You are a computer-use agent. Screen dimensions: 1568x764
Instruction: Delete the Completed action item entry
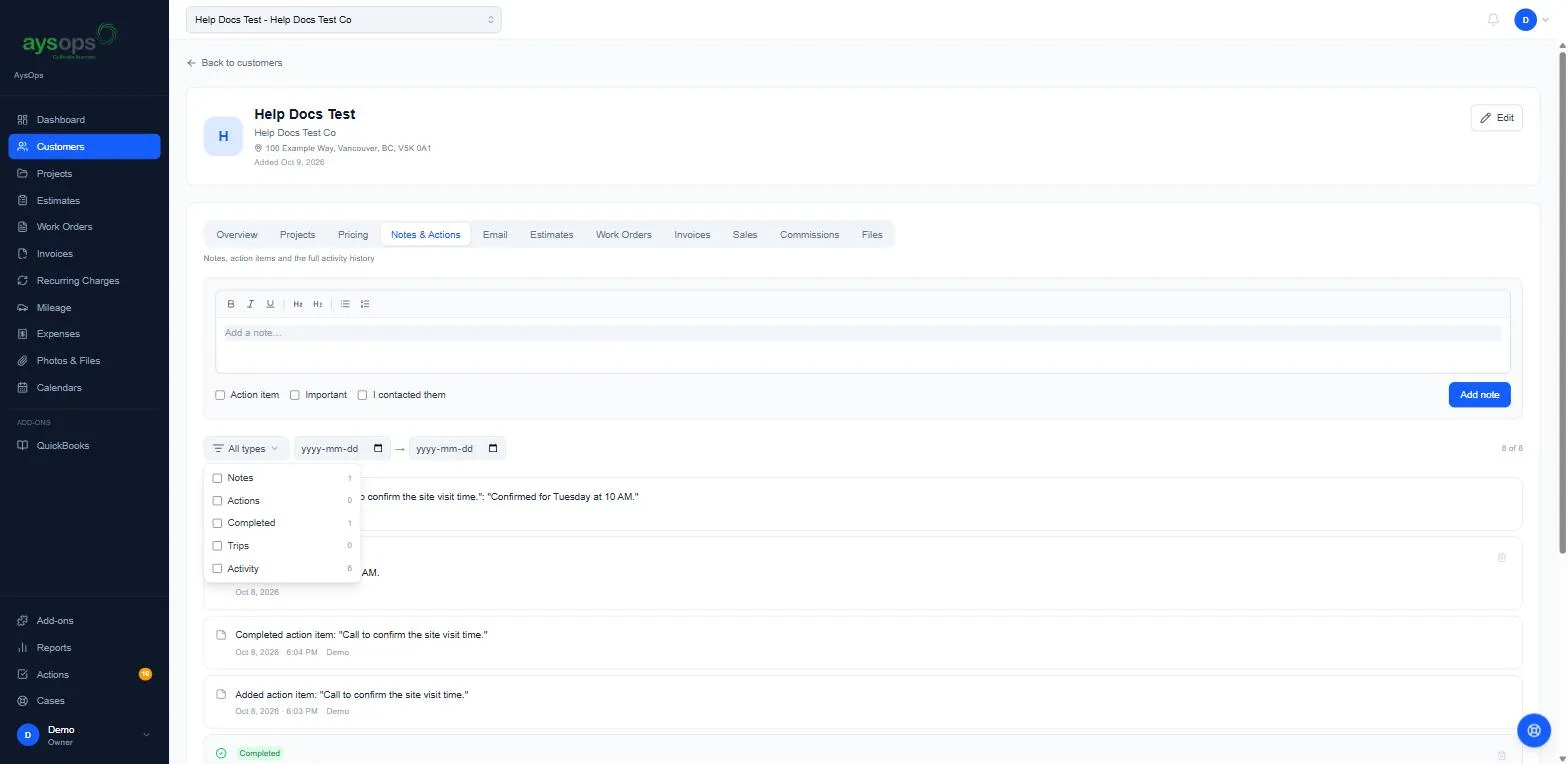[x=1501, y=755]
